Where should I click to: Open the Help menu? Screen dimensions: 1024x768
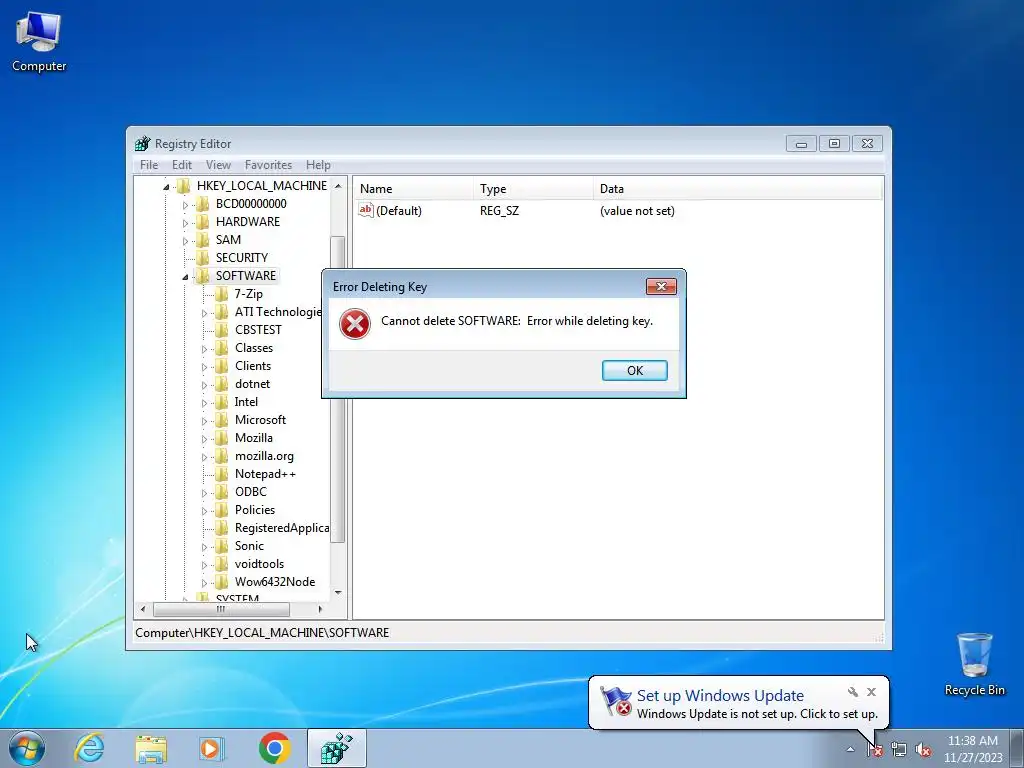pyautogui.click(x=318, y=165)
